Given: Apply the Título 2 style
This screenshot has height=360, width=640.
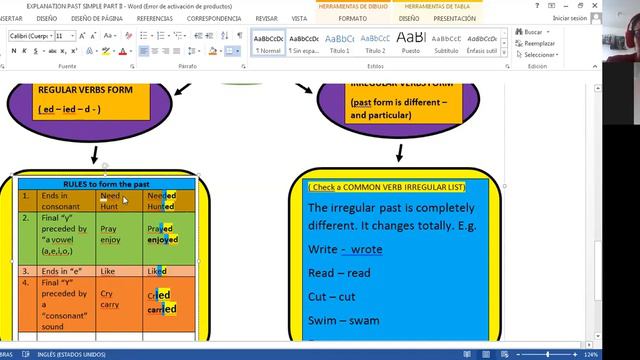Looking at the screenshot, I should click(375, 43).
